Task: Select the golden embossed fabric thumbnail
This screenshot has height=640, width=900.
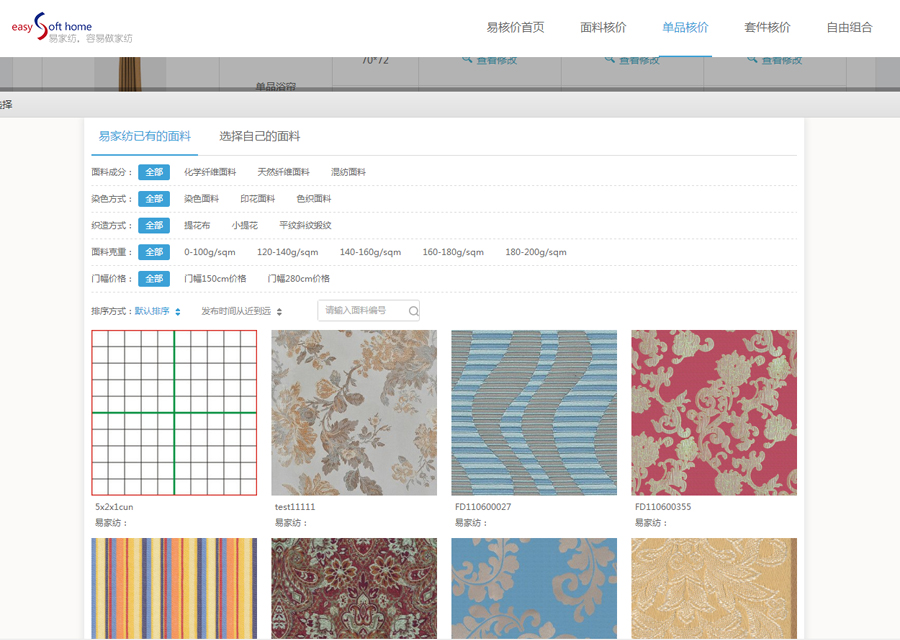Action: 714,588
